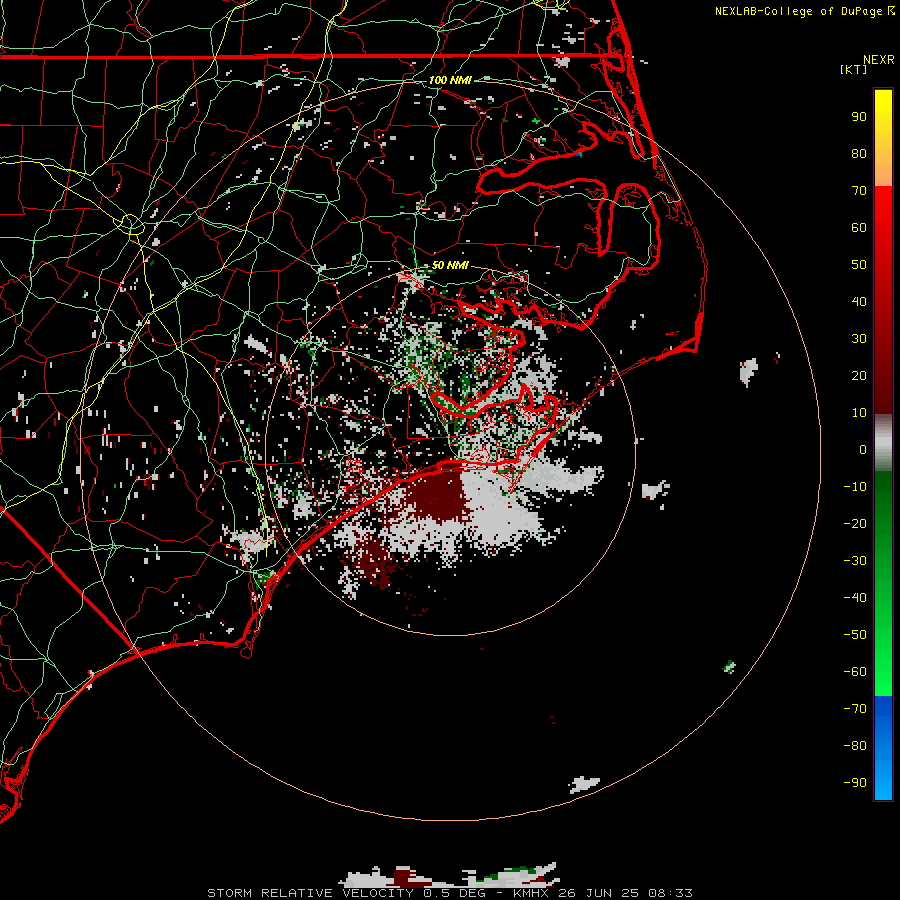Viewport: 900px width, 900px height.
Task: Pick the bright green color bar segment near -50
Action: coord(883,637)
